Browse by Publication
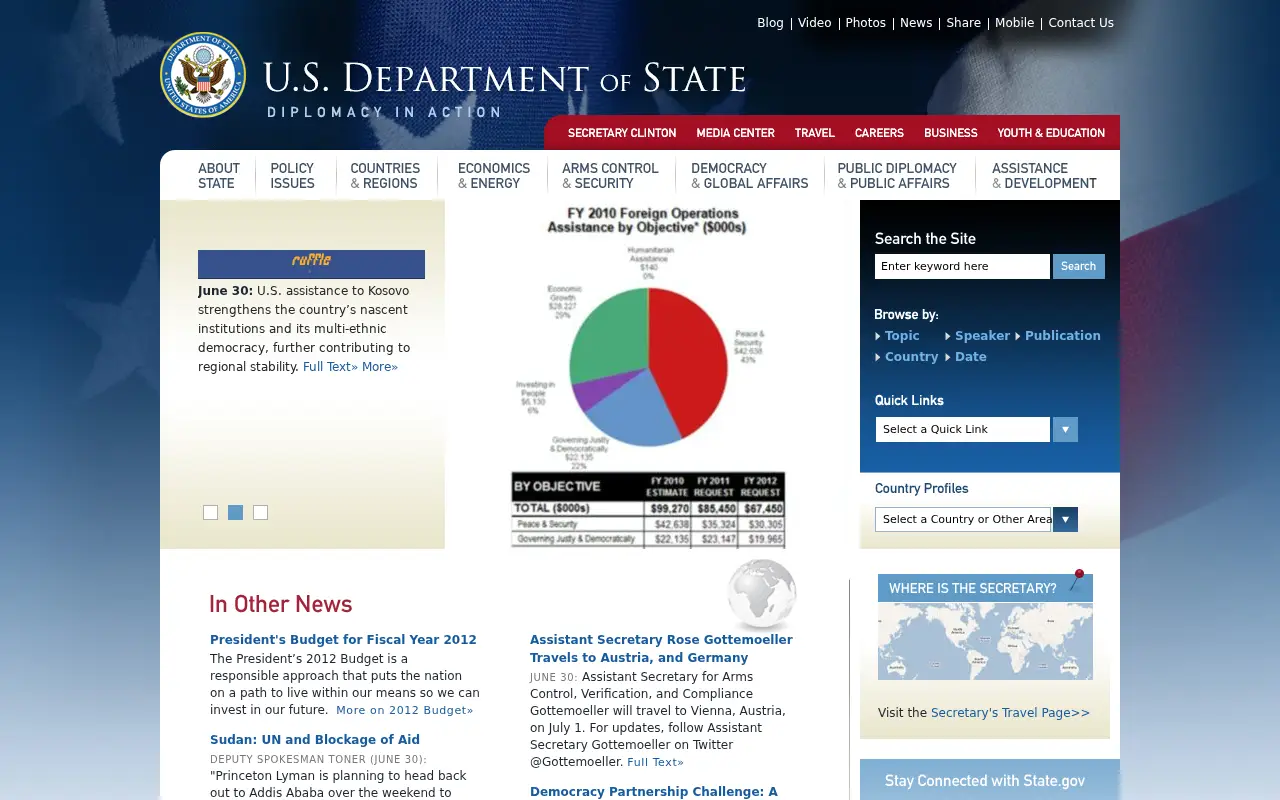Viewport: 1280px width, 800px height. click(x=1062, y=336)
